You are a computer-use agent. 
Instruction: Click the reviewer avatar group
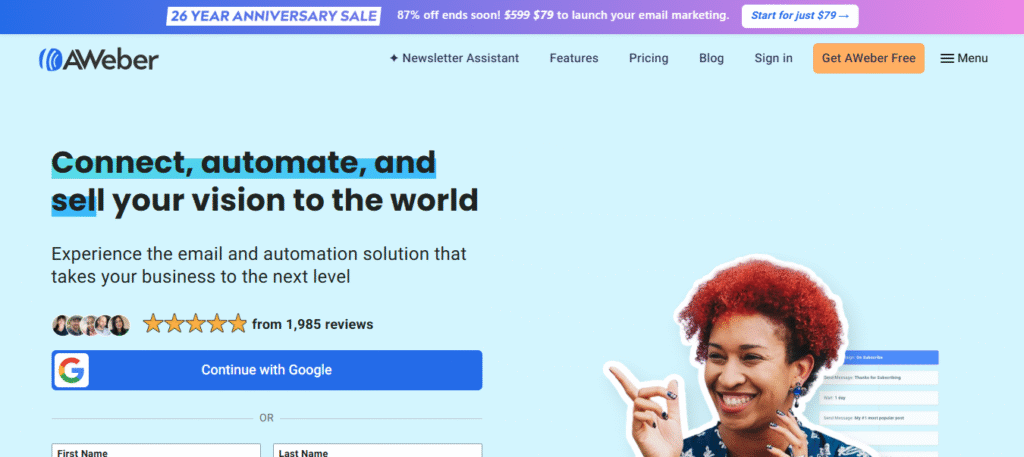91,324
